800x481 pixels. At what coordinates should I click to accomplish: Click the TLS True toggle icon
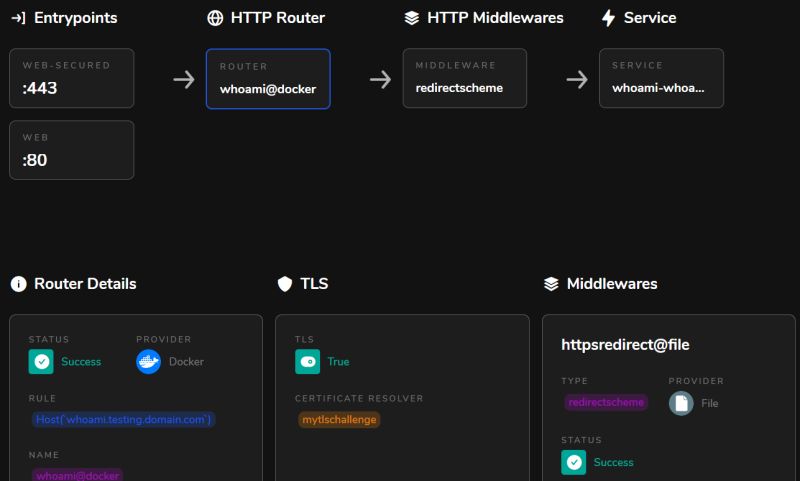(x=308, y=362)
